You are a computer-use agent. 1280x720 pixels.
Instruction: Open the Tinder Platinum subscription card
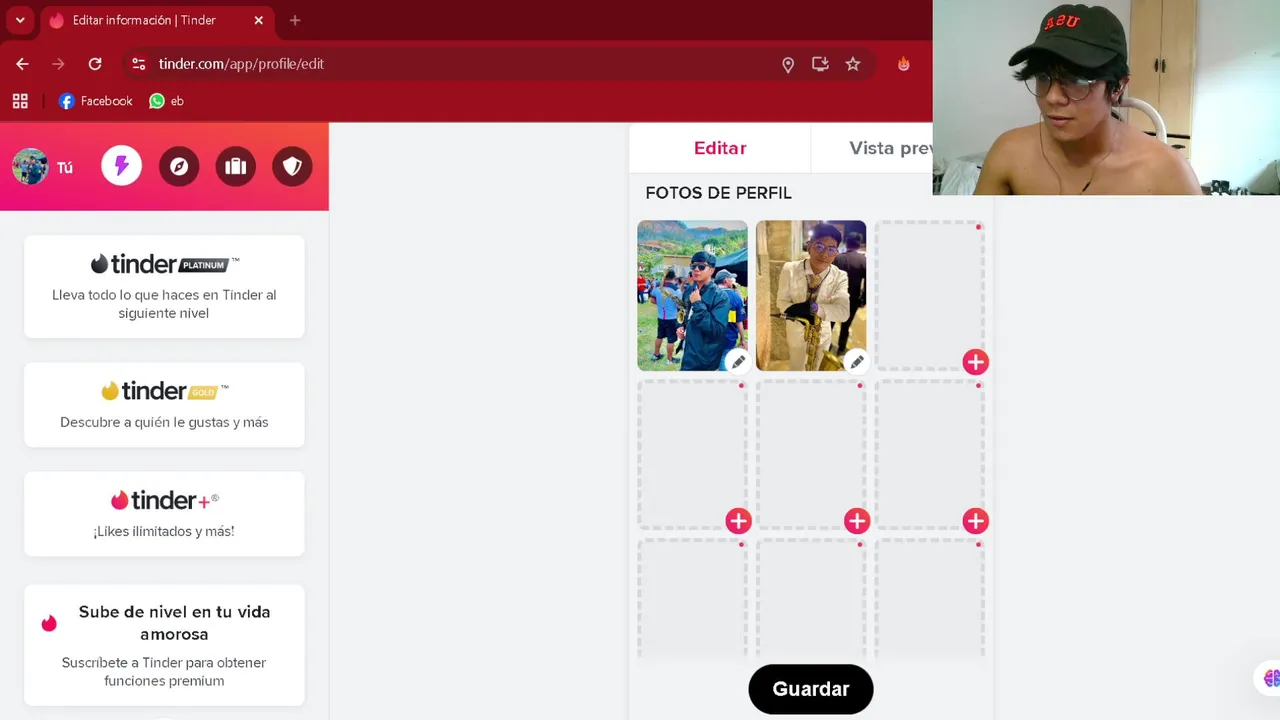point(164,287)
